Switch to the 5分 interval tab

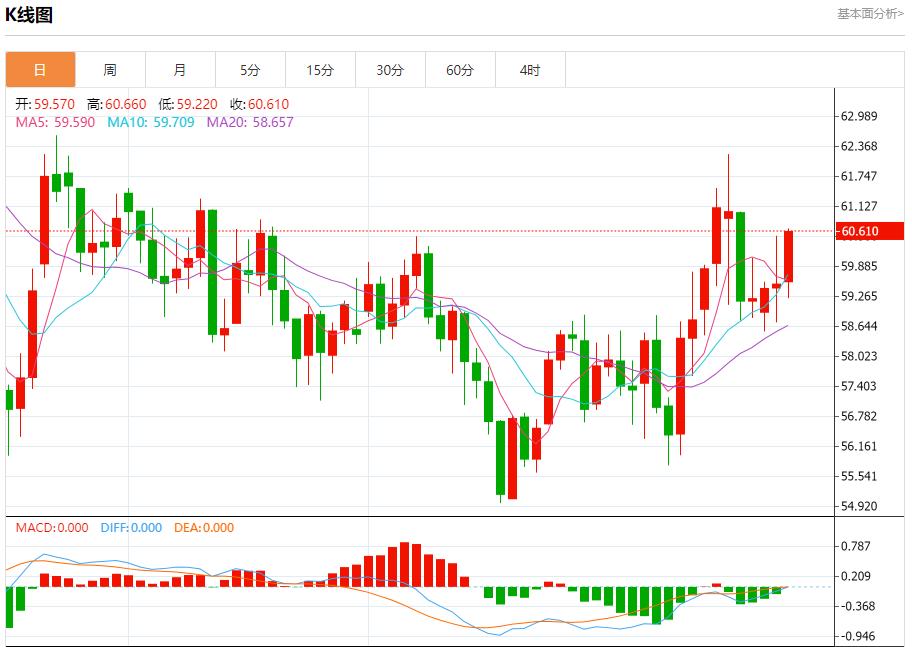tap(250, 70)
